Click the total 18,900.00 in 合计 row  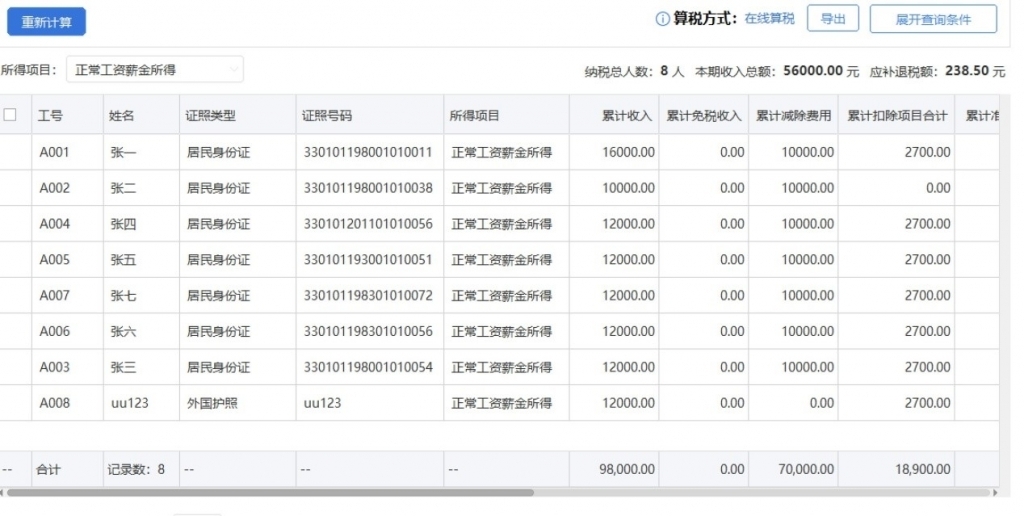(x=922, y=469)
